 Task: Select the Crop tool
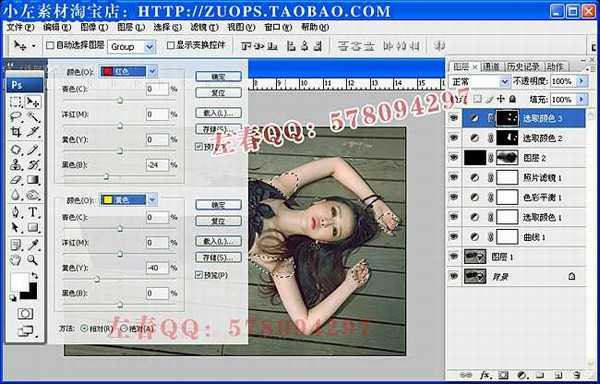(16, 132)
